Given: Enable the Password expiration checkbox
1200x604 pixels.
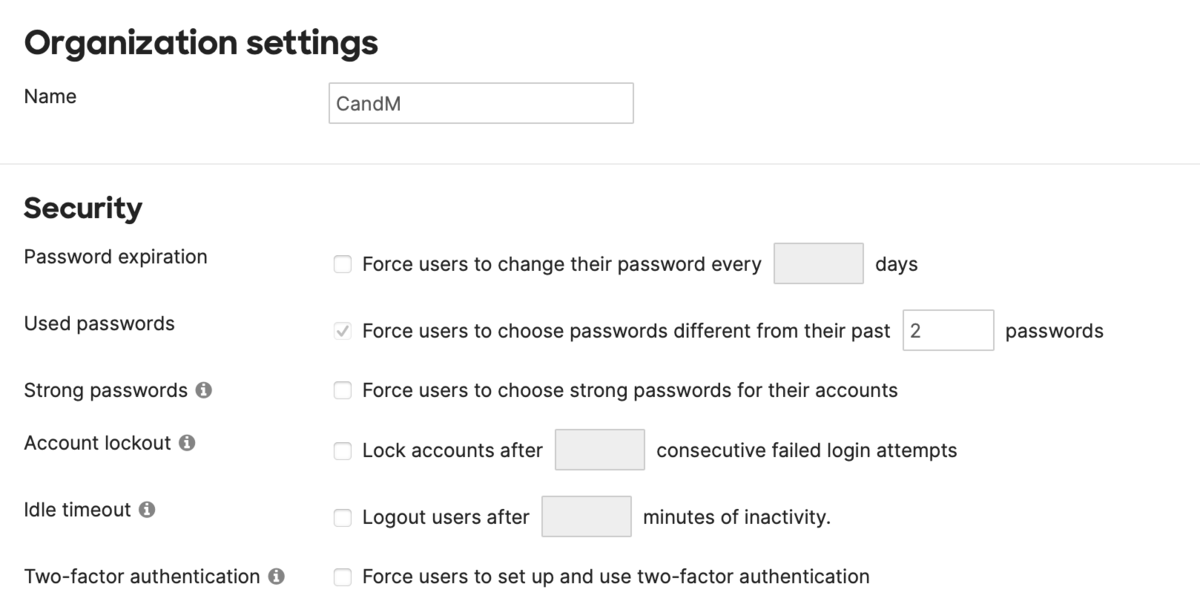Looking at the screenshot, I should click(343, 264).
